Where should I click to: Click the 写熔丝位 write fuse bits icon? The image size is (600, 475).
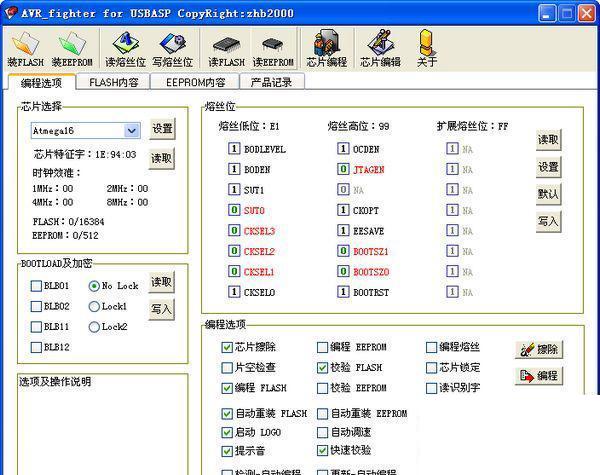(173, 49)
